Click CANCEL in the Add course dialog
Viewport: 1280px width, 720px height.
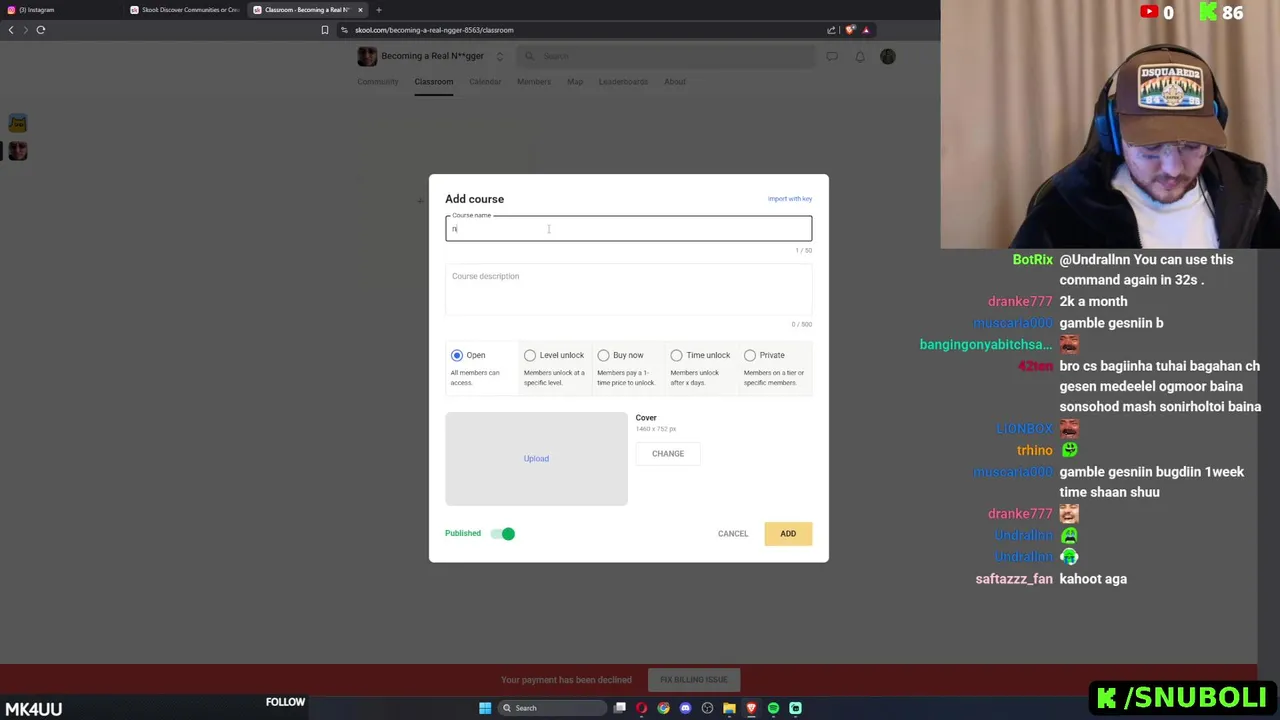pyautogui.click(x=733, y=534)
